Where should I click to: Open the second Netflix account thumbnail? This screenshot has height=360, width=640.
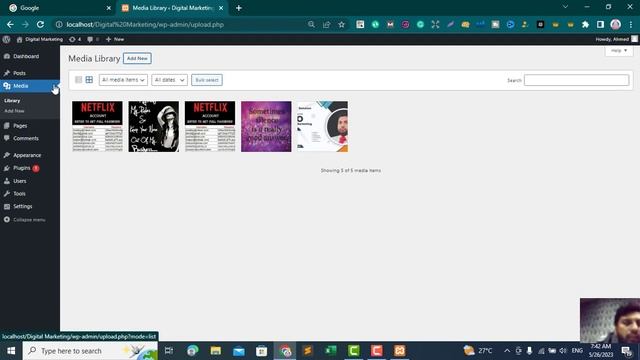[x=210, y=127]
